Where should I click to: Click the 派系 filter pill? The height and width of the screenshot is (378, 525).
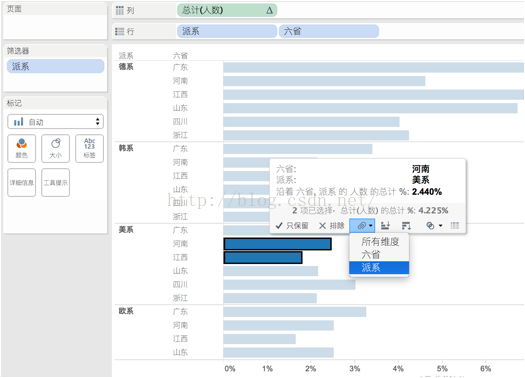[x=56, y=66]
